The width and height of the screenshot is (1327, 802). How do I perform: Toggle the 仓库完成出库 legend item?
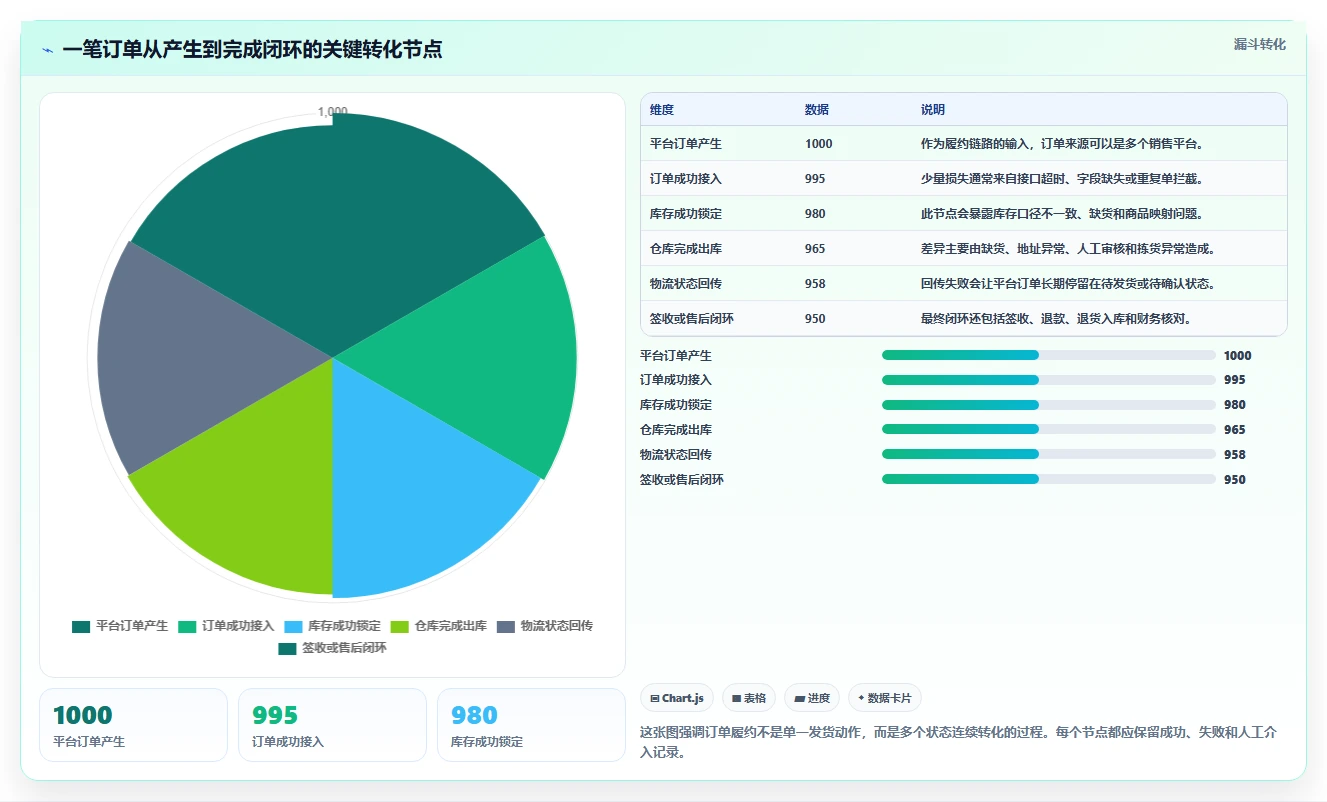pyautogui.click(x=438, y=626)
